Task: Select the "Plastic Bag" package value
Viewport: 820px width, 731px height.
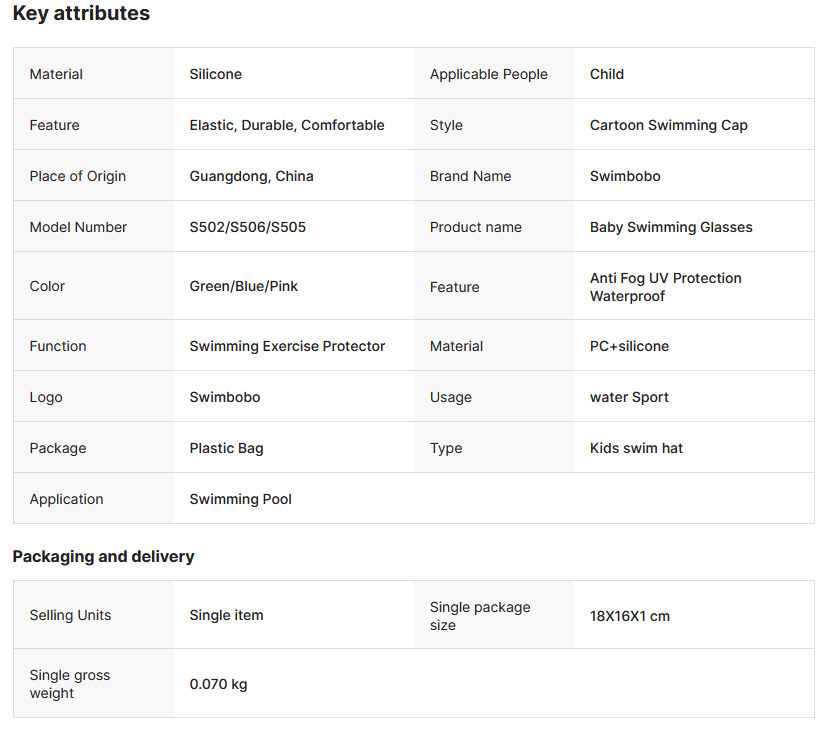Action: click(x=226, y=448)
